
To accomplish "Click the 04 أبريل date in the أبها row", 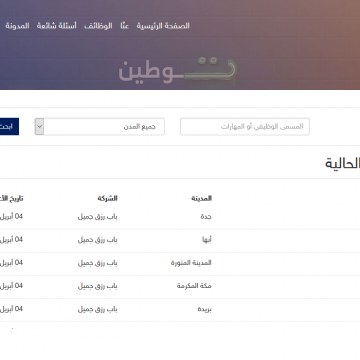I will coord(11,240).
